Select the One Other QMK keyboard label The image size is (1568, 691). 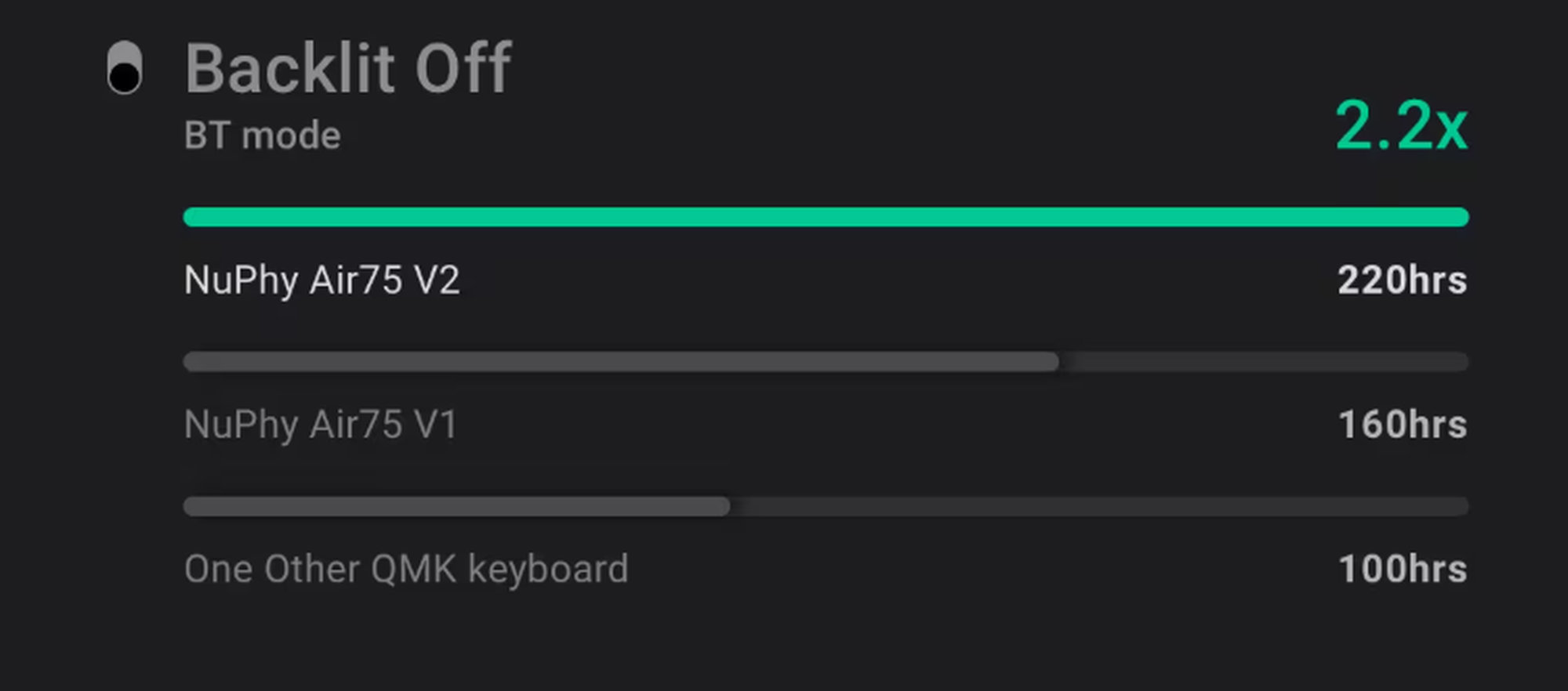[x=406, y=570]
